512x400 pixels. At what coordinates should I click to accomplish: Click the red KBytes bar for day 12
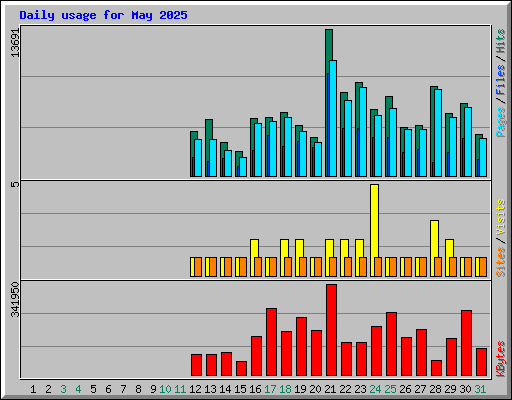[196, 365]
